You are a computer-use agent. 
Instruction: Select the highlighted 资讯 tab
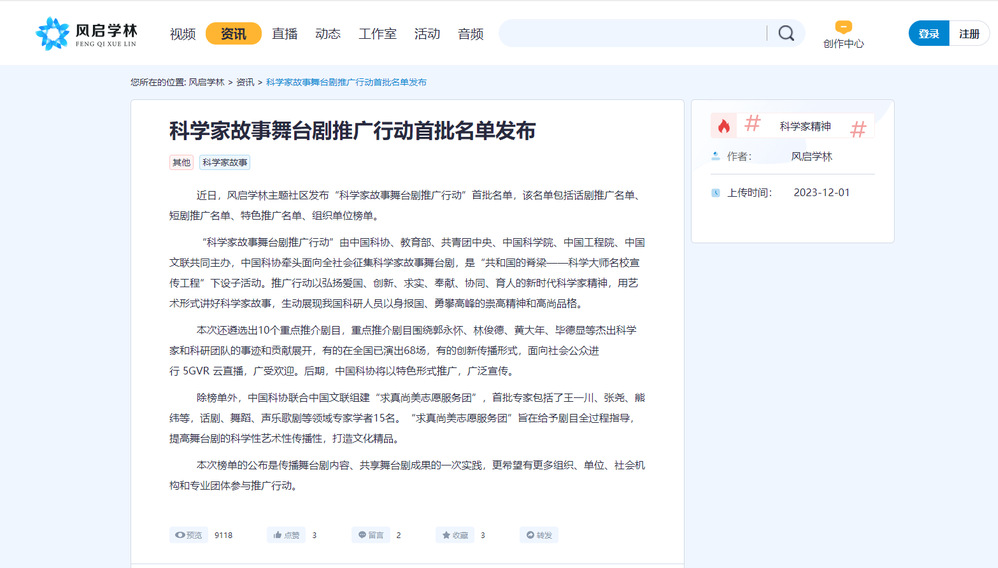click(233, 34)
